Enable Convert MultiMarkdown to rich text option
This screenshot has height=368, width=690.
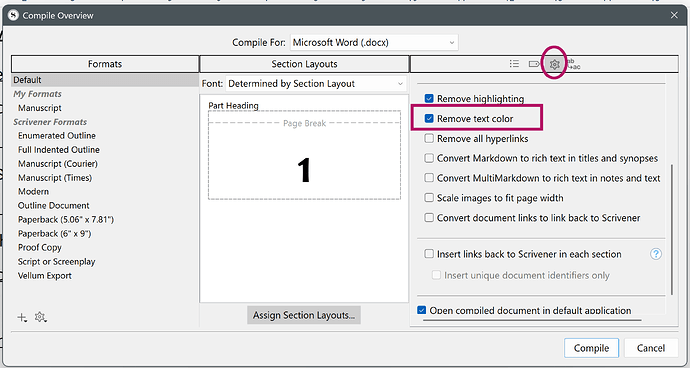pos(429,178)
